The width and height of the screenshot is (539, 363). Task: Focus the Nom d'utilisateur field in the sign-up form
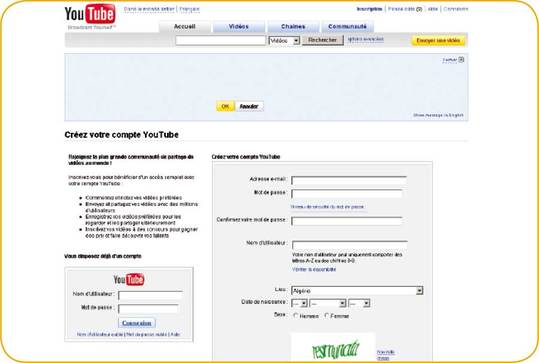[350, 245]
